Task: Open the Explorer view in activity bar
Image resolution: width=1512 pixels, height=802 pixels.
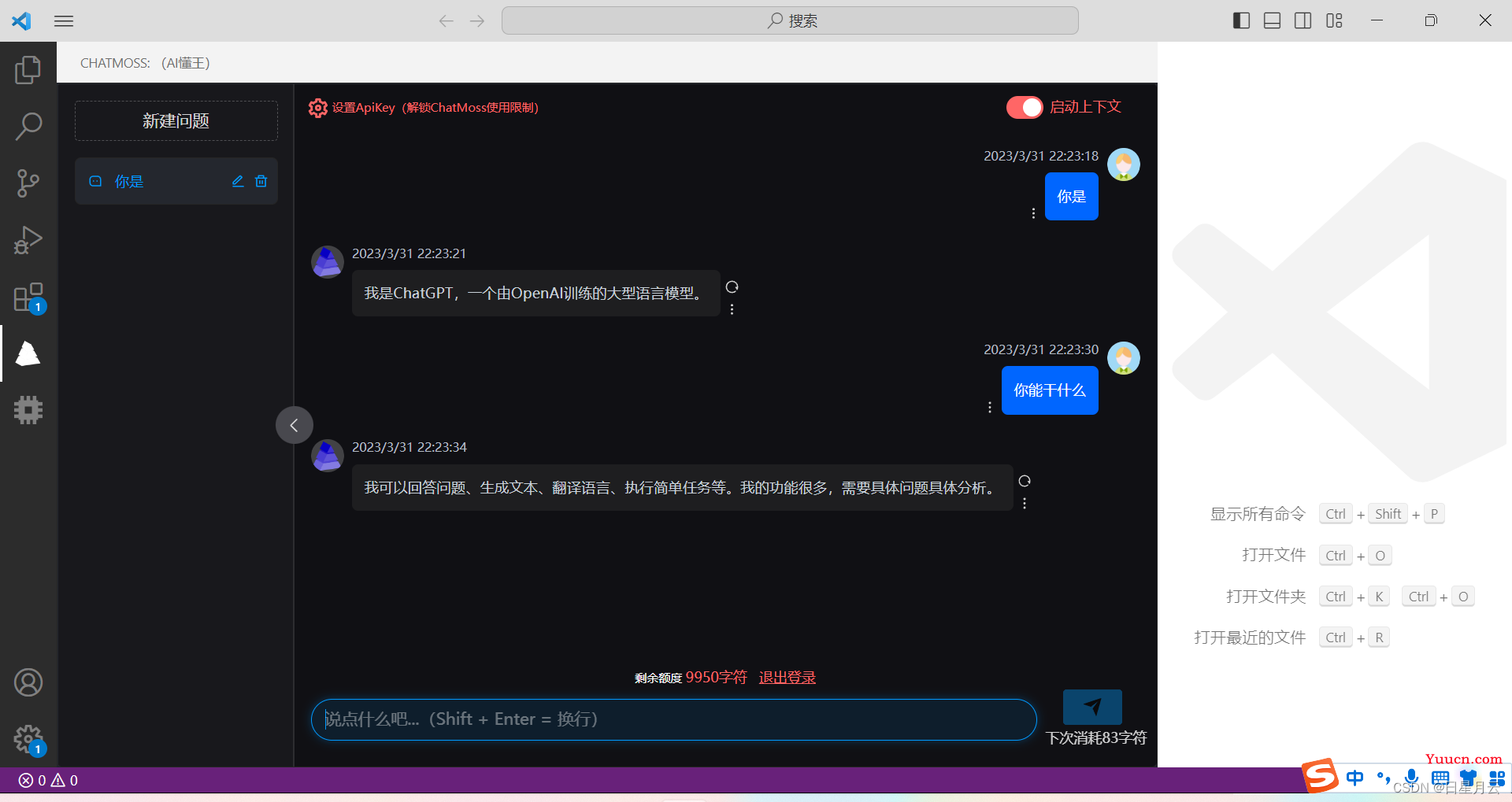Action: coord(28,70)
